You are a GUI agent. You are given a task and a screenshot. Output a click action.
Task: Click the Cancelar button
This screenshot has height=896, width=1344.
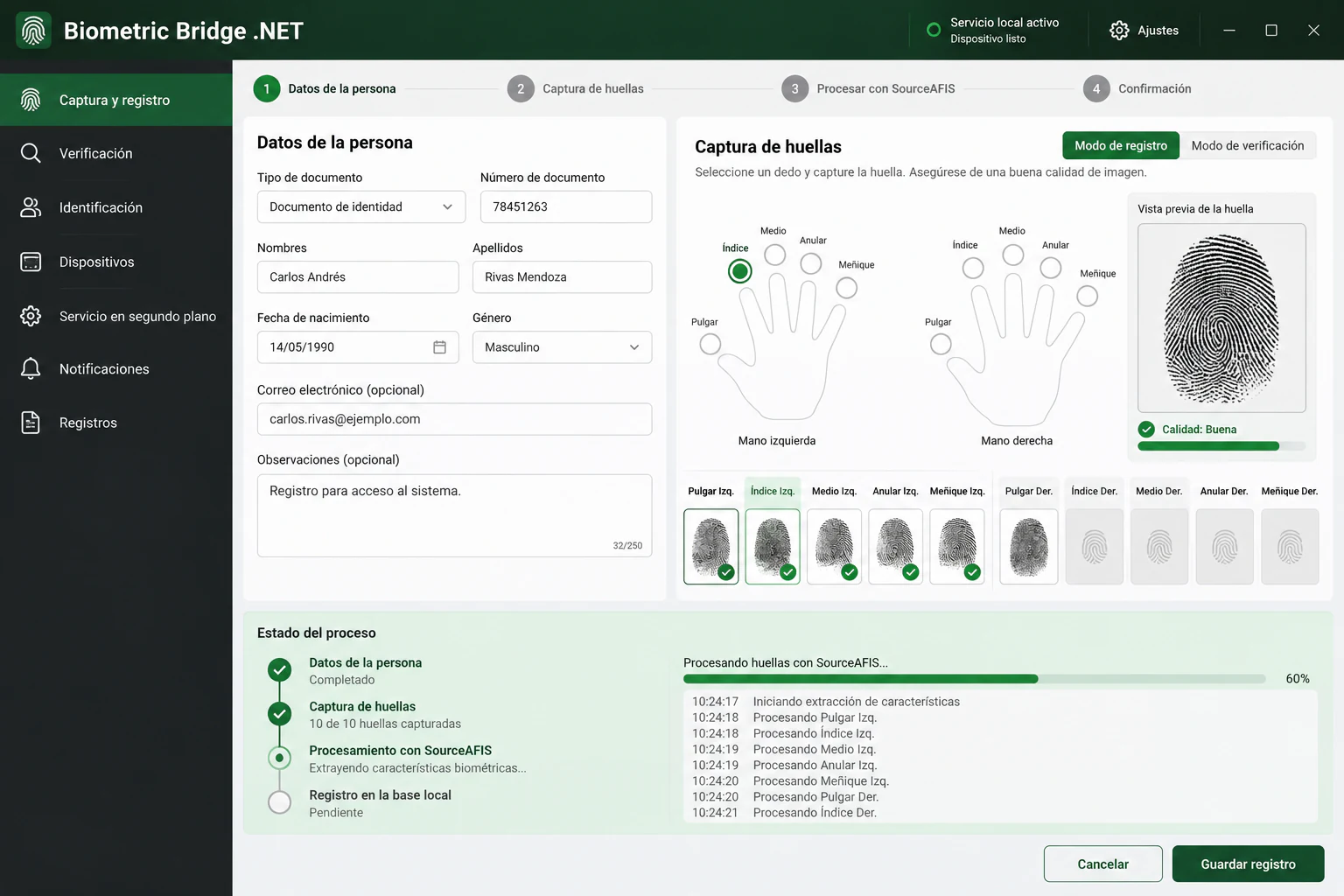1103,864
